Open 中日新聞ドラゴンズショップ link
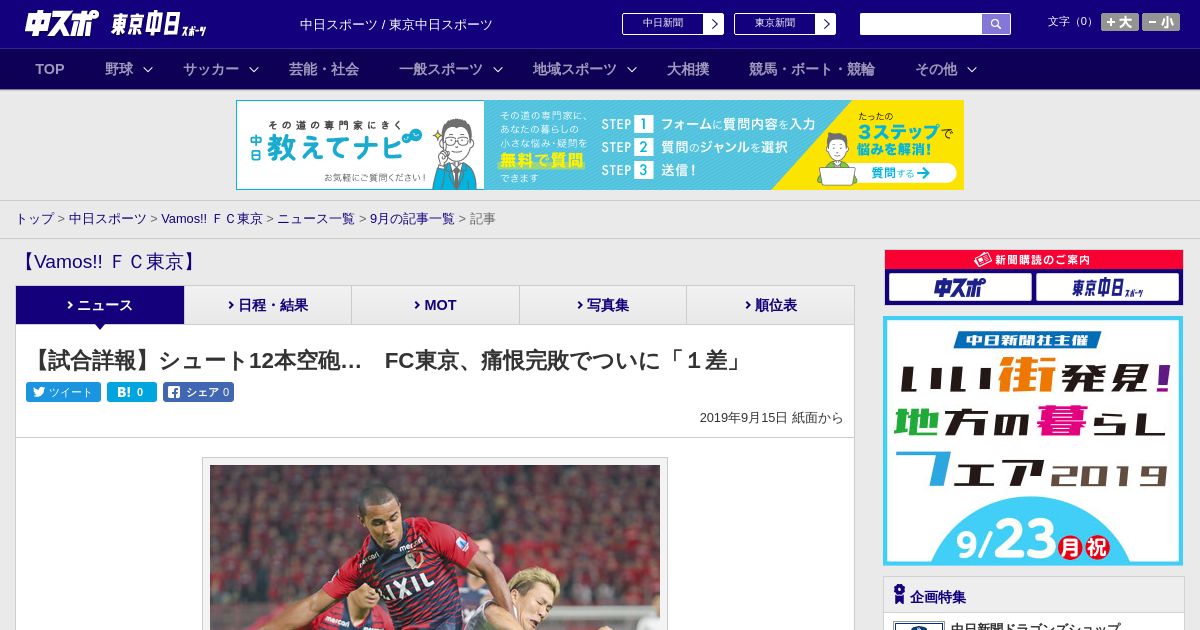The width and height of the screenshot is (1200, 630). [1035, 627]
